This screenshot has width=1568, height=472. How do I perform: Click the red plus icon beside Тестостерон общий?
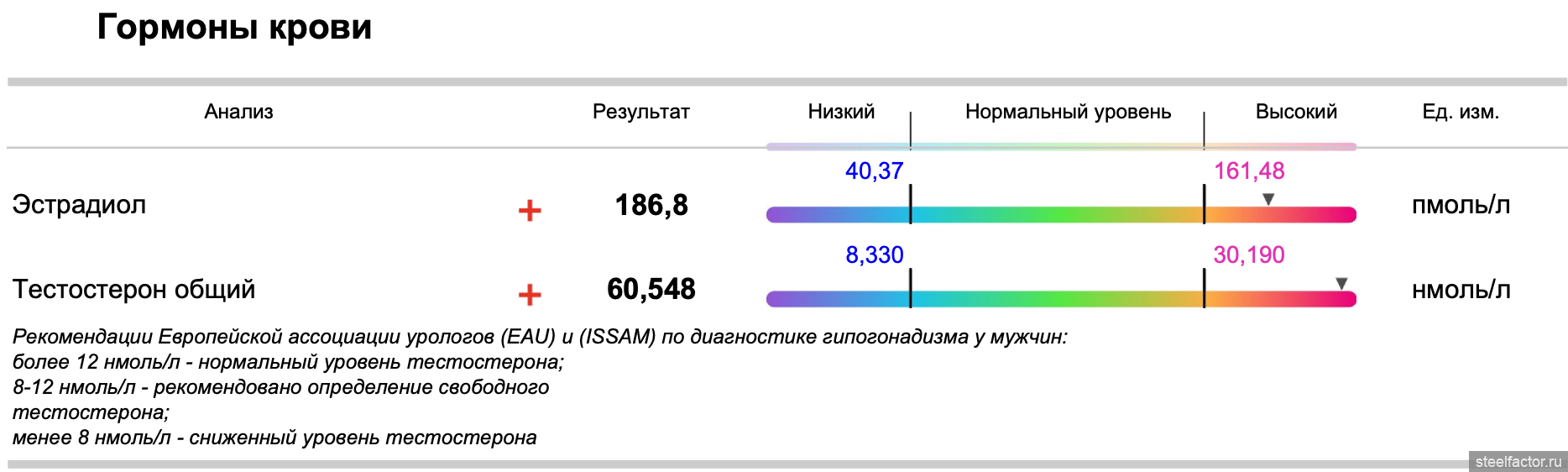[x=530, y=295]
